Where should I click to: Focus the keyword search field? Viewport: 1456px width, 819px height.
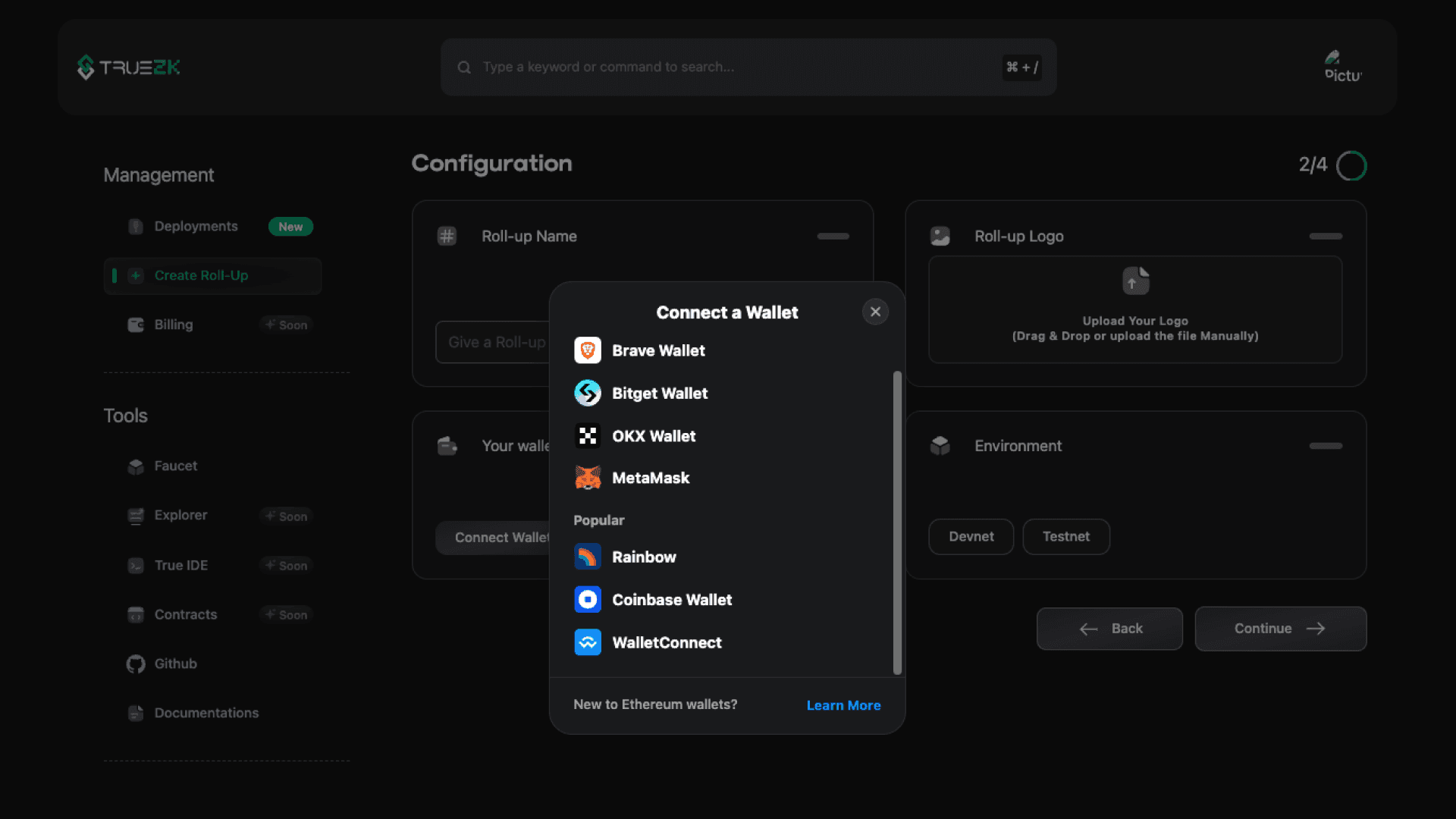point(748,67)
